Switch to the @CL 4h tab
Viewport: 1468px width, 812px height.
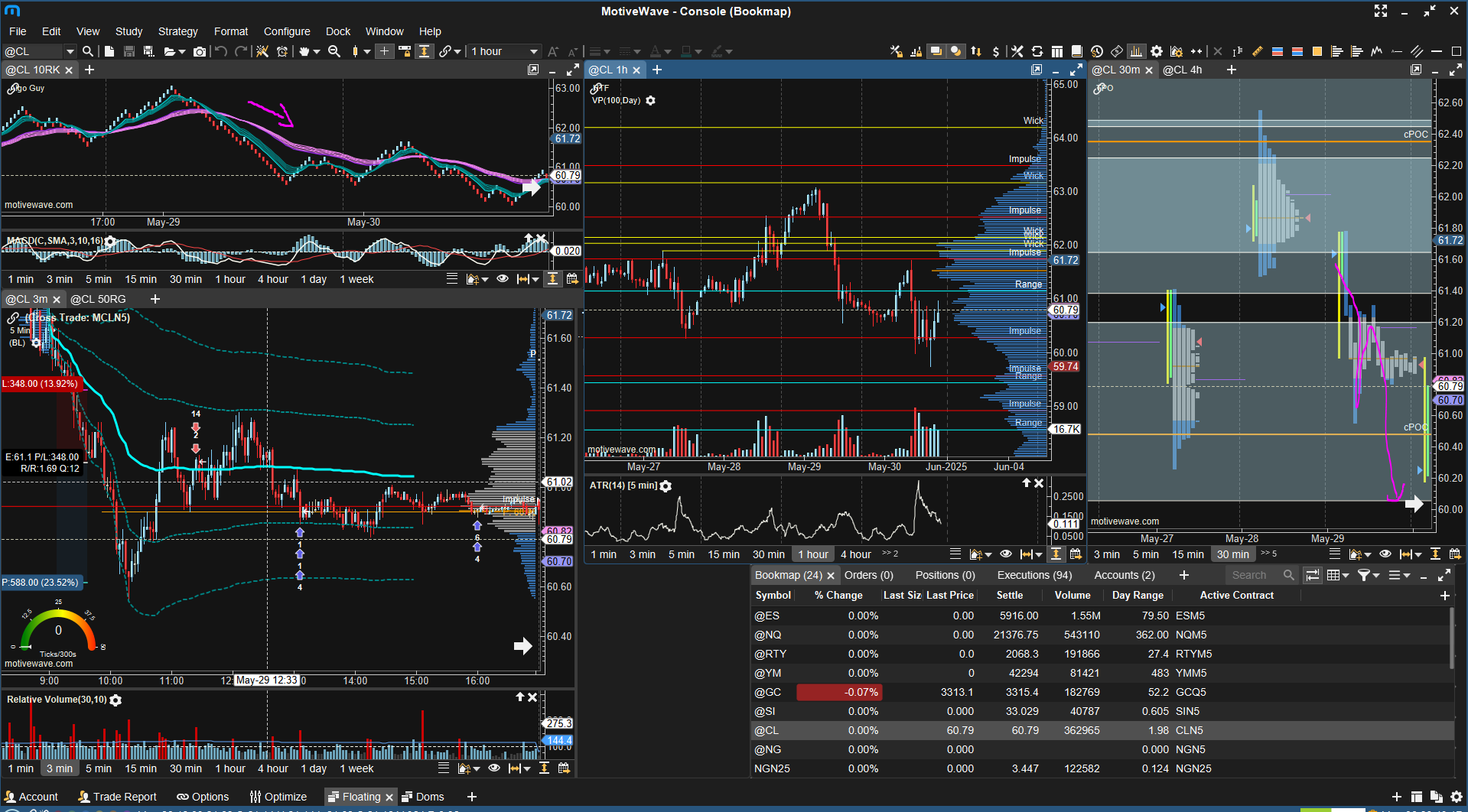point(1182,70)
